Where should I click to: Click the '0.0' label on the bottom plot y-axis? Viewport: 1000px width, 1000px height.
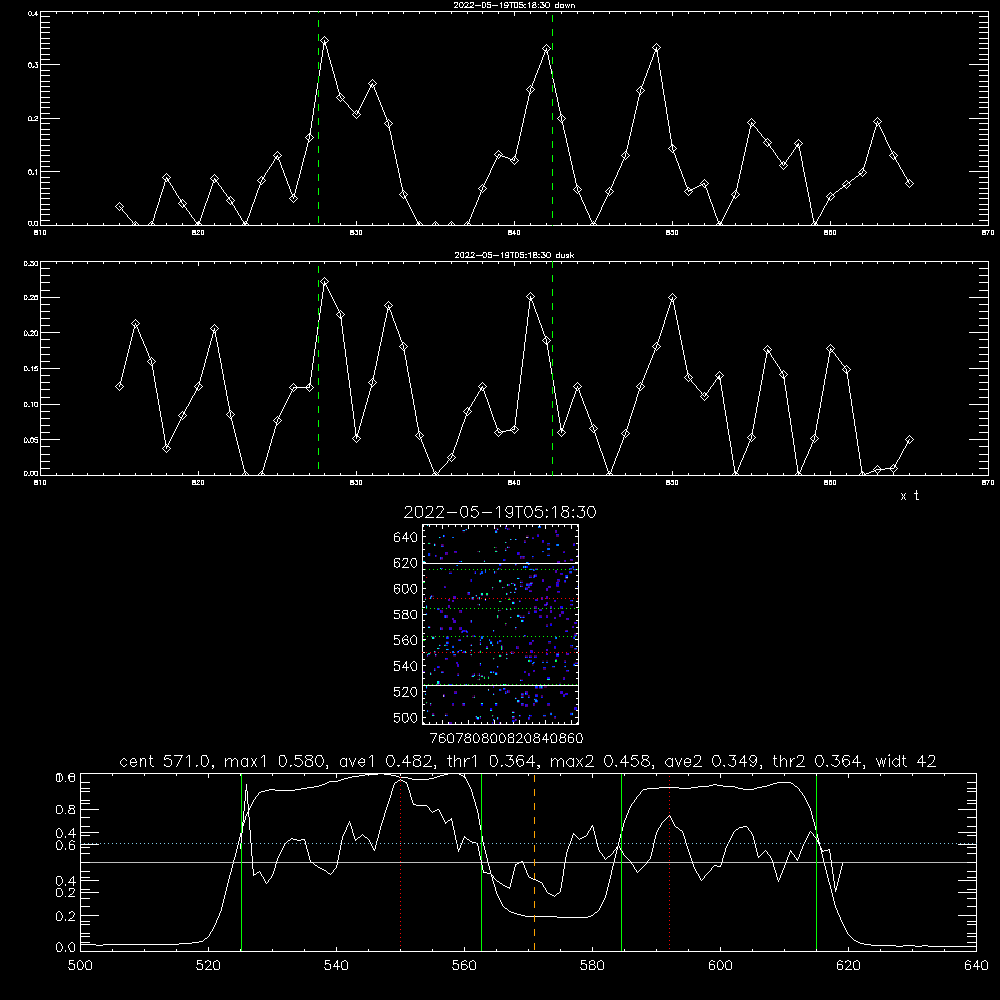click(66, 947)
